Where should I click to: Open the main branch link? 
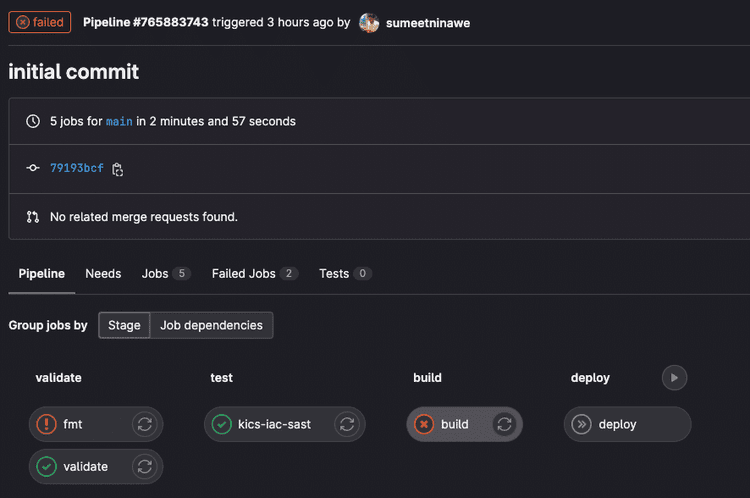[x=119, y=122]
